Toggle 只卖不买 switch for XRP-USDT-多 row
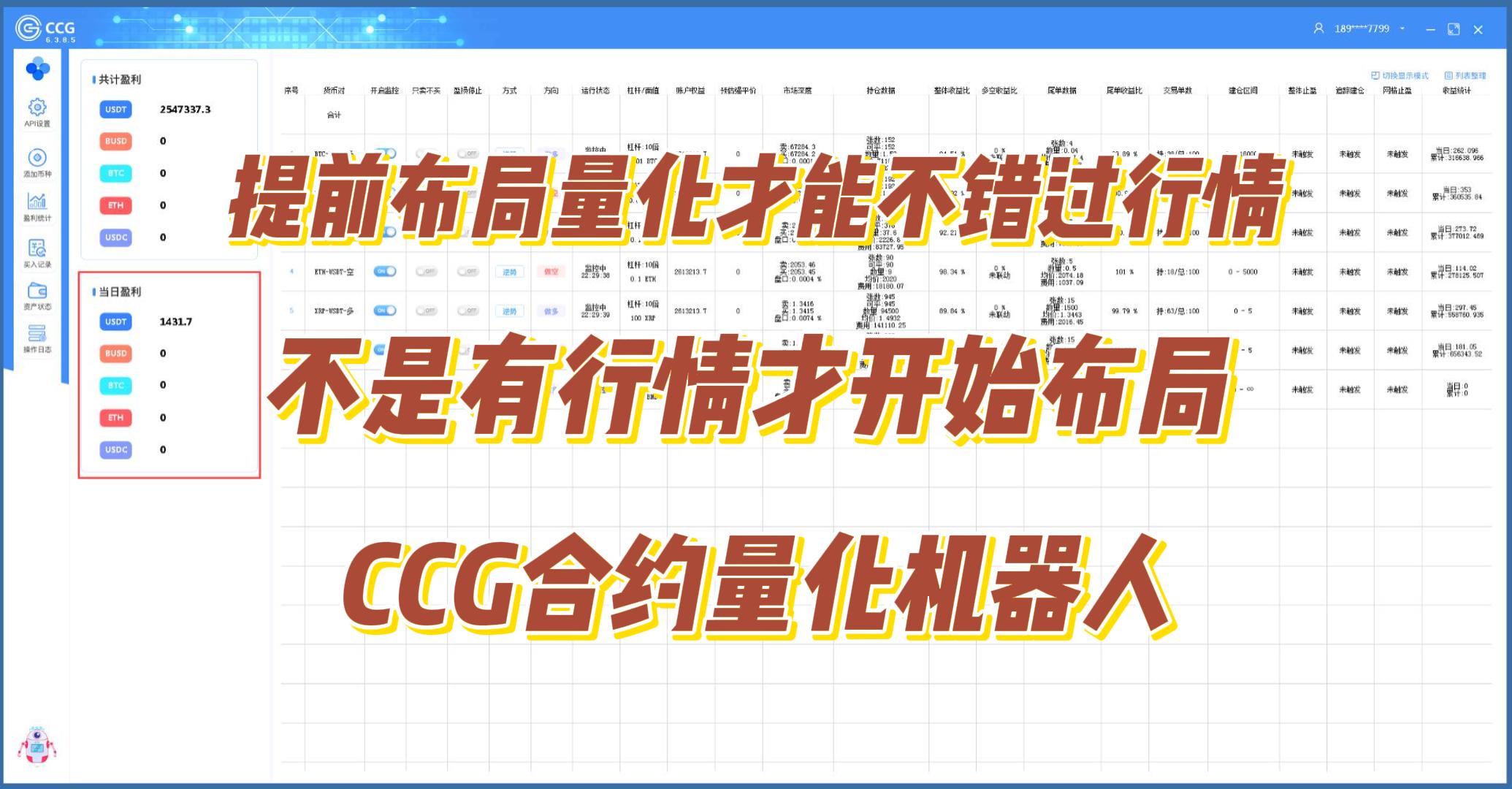This screenshot has width=1512, height=789. click(427, 310)
